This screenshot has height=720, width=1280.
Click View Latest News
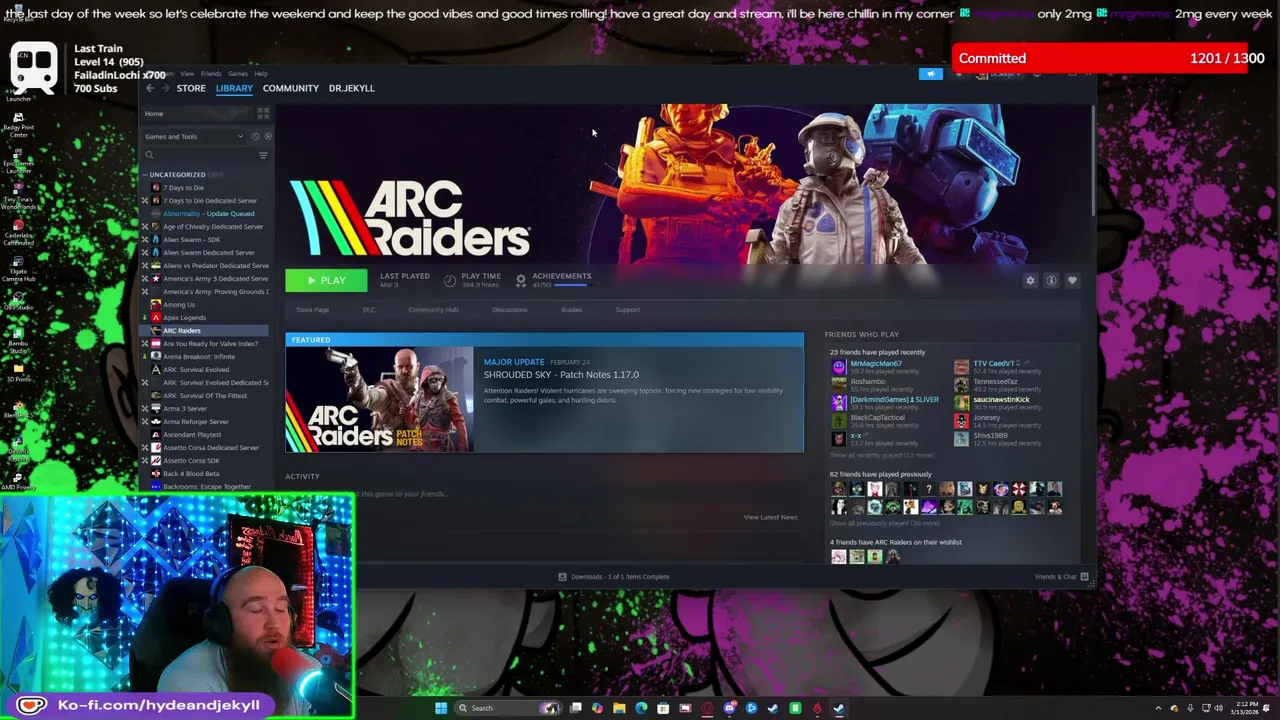coord(770,517)
